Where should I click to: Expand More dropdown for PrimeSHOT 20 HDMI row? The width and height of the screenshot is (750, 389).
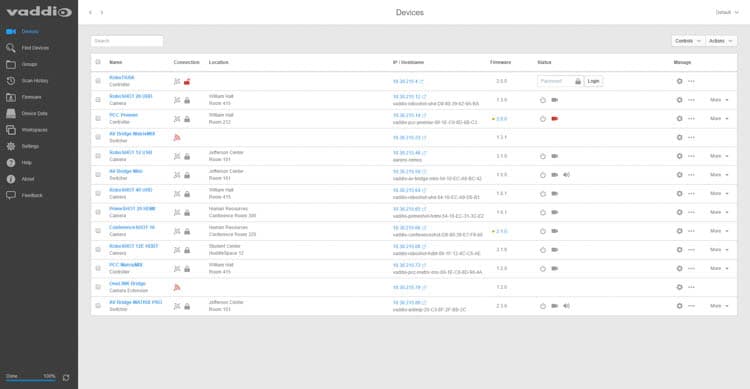[719, 212]
